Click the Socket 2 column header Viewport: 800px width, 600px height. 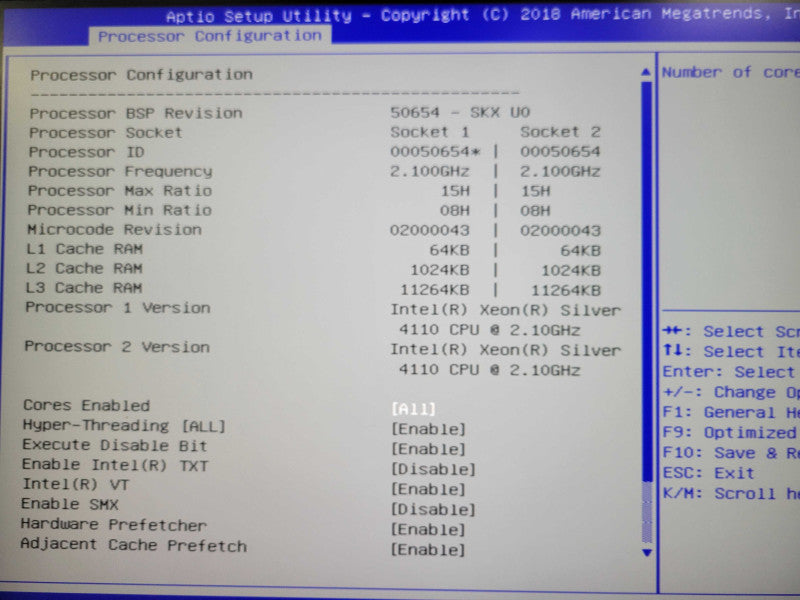(x=560, y=132)
